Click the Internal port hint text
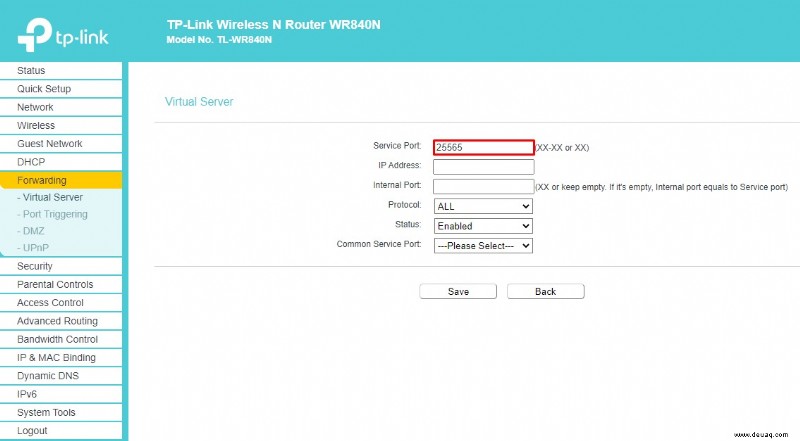Viewport: 800px width, 441px height. point(662,187)
